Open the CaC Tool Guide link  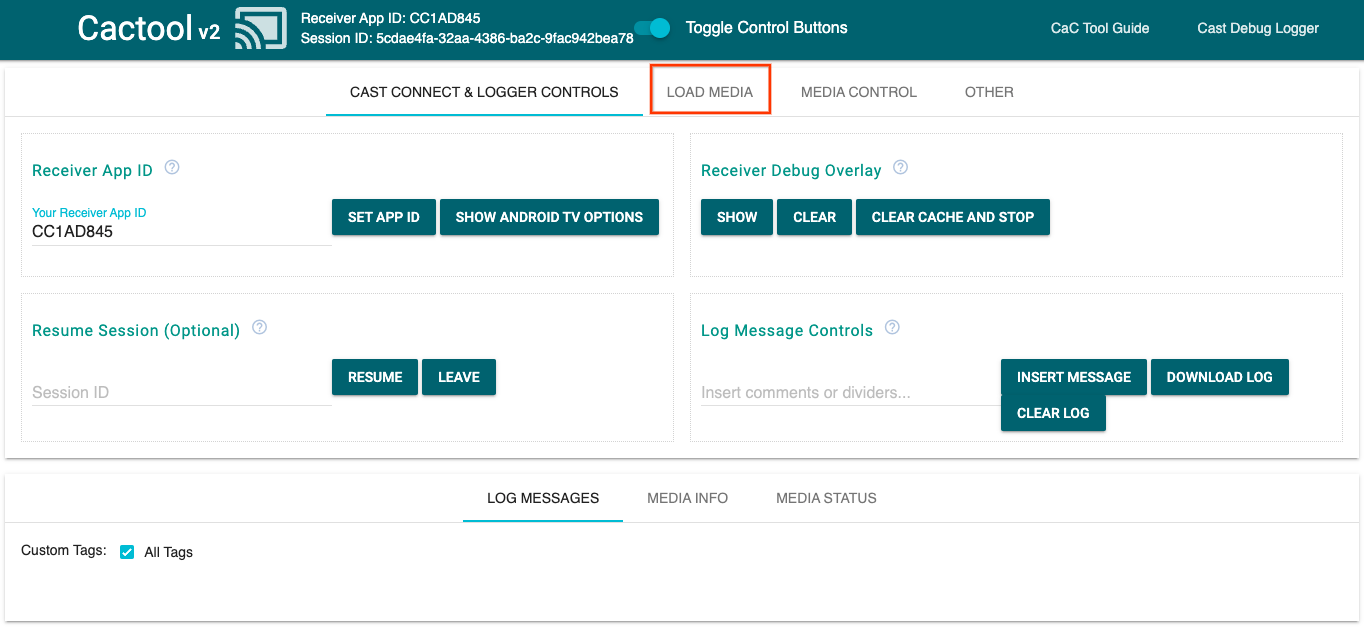[1099, 29]
